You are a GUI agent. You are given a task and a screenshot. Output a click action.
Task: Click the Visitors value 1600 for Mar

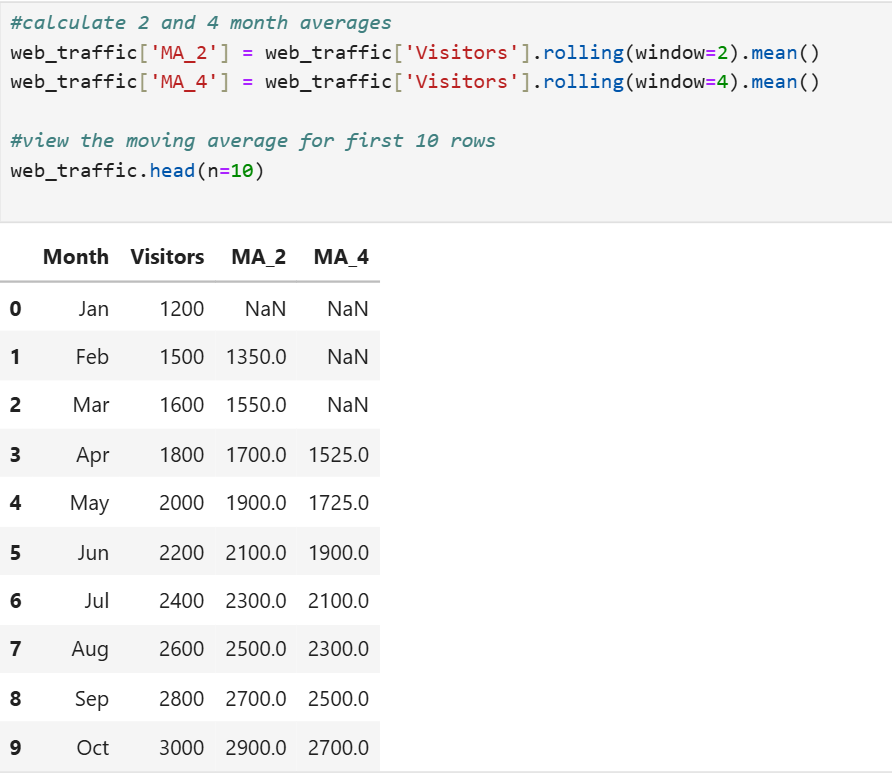[x=181, y=405]
